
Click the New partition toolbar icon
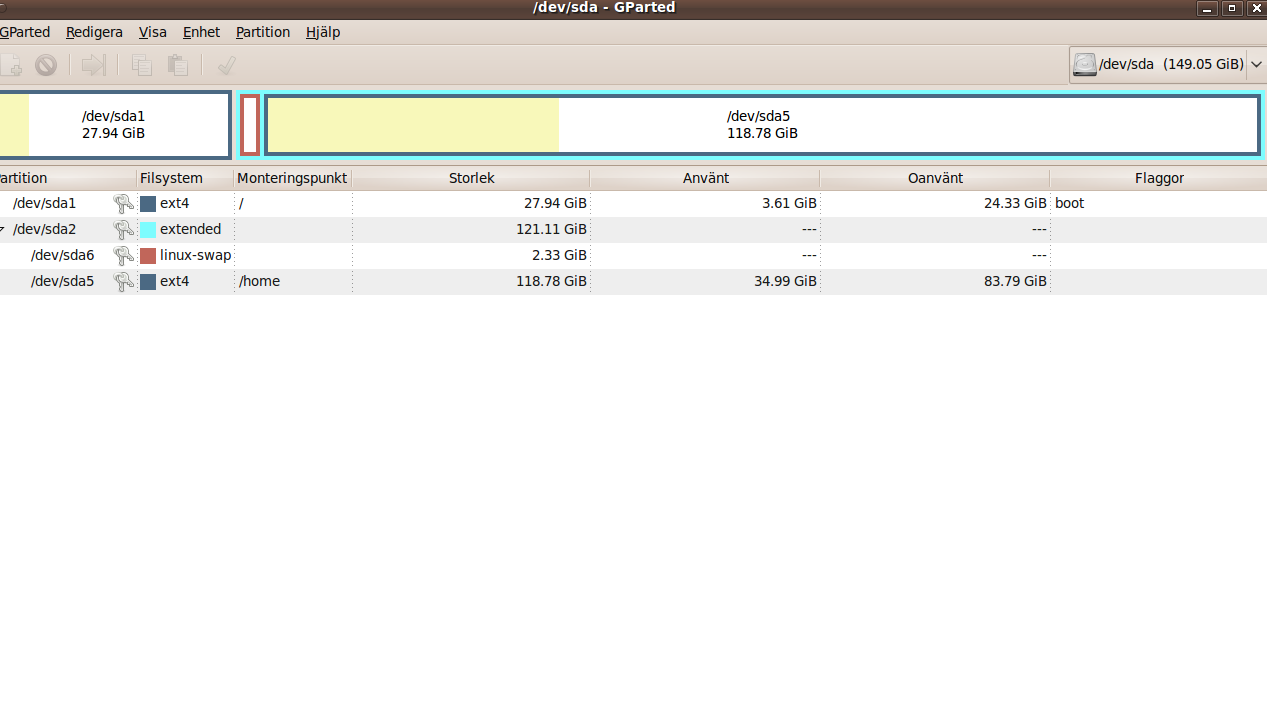10,65
